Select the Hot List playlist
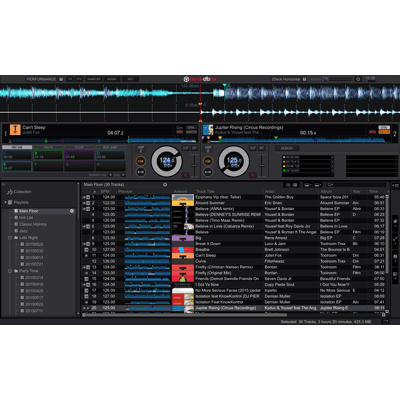400x400 pixels. click(26, 218)
